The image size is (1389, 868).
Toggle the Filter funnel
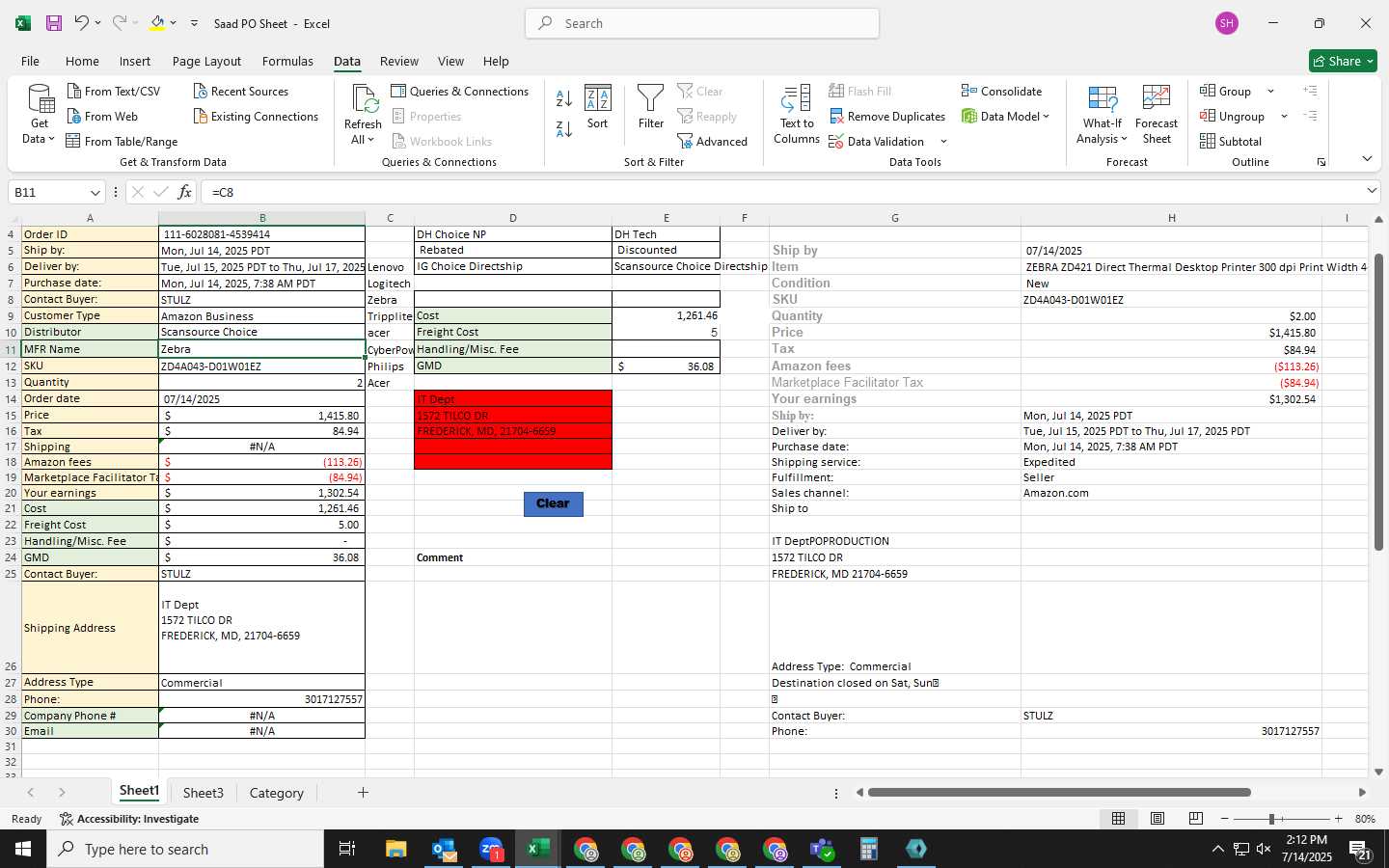[x=651, y=107]
